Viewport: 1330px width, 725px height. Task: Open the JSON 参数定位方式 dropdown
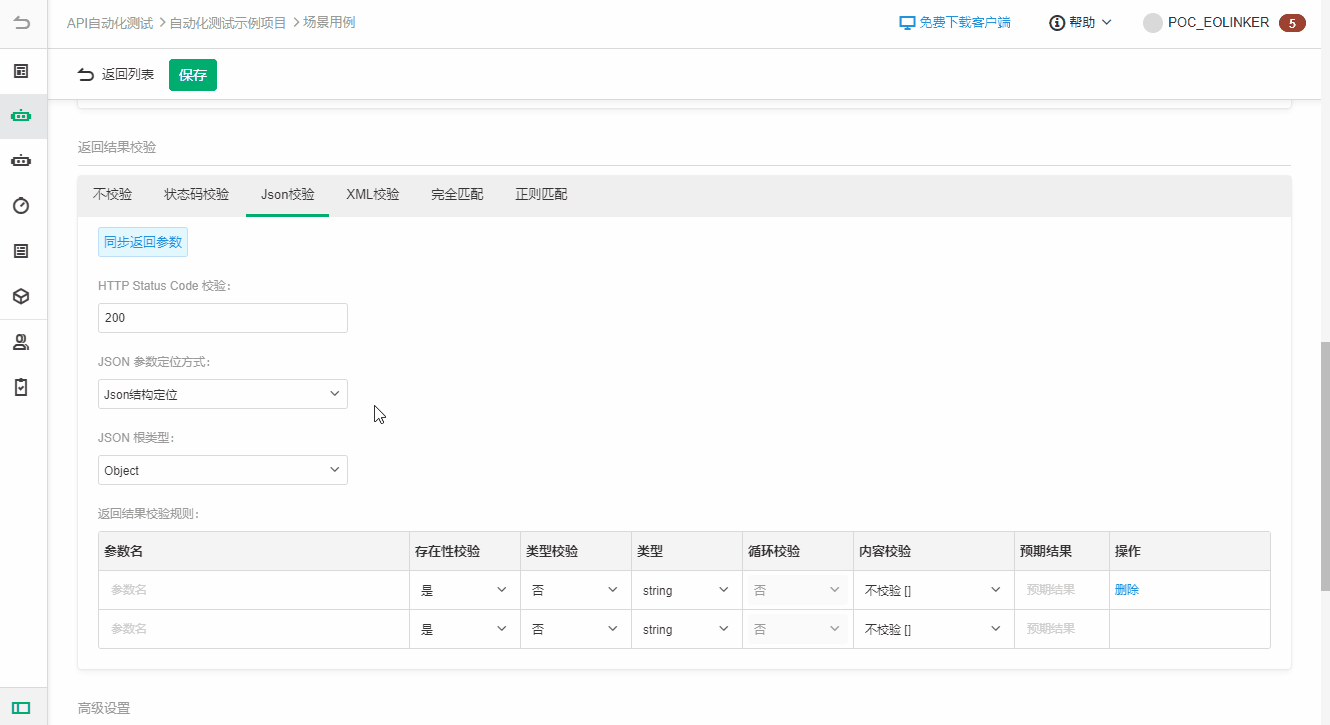point(222,394)
